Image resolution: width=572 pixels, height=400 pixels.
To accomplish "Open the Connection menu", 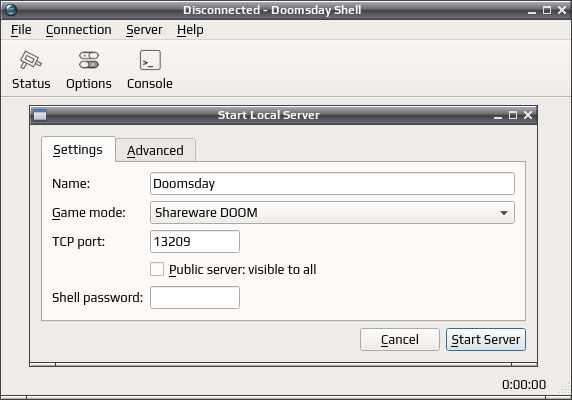I will click(x=79, y=30).
